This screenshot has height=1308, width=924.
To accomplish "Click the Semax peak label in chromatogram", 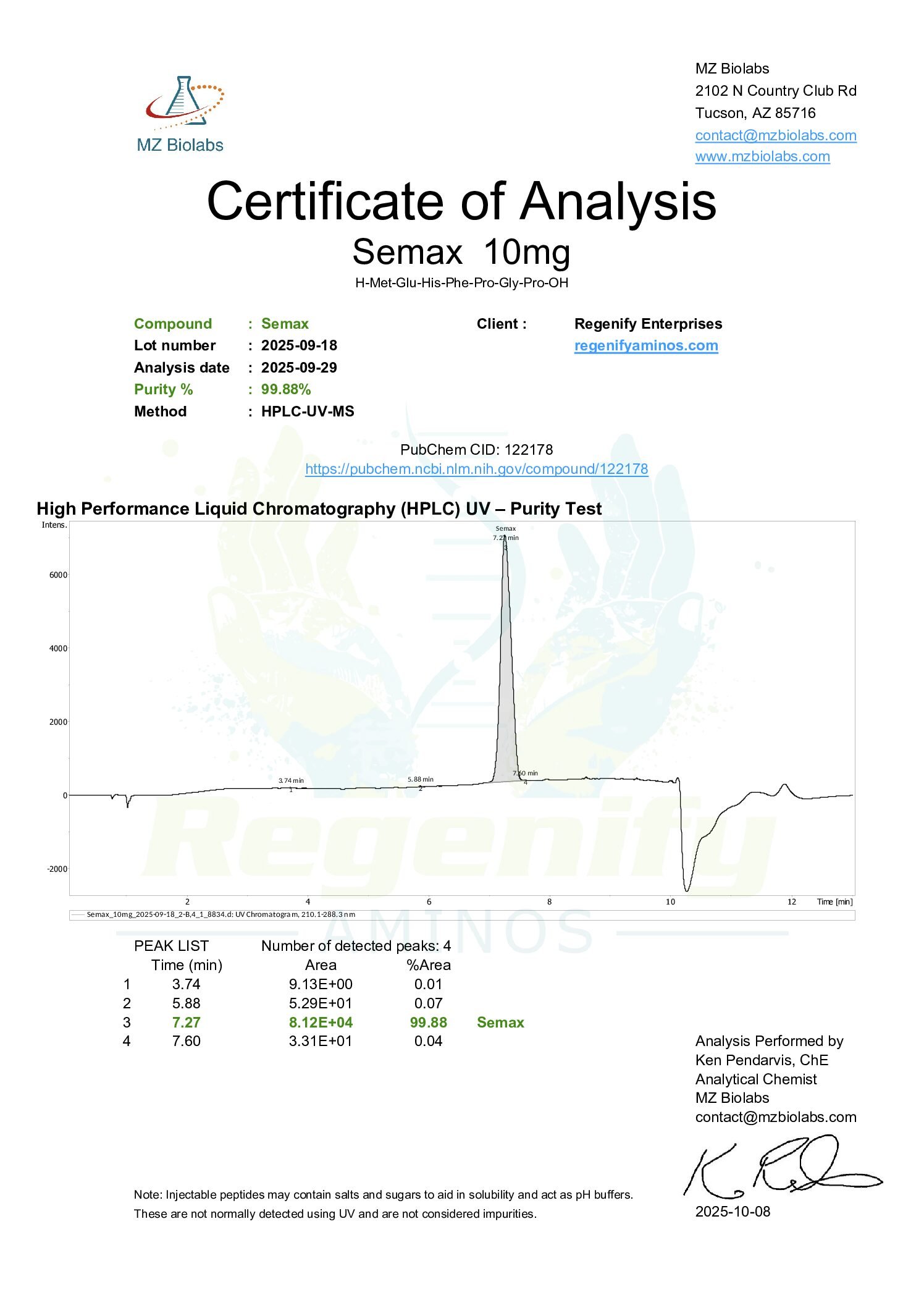I will coord(506,528).
